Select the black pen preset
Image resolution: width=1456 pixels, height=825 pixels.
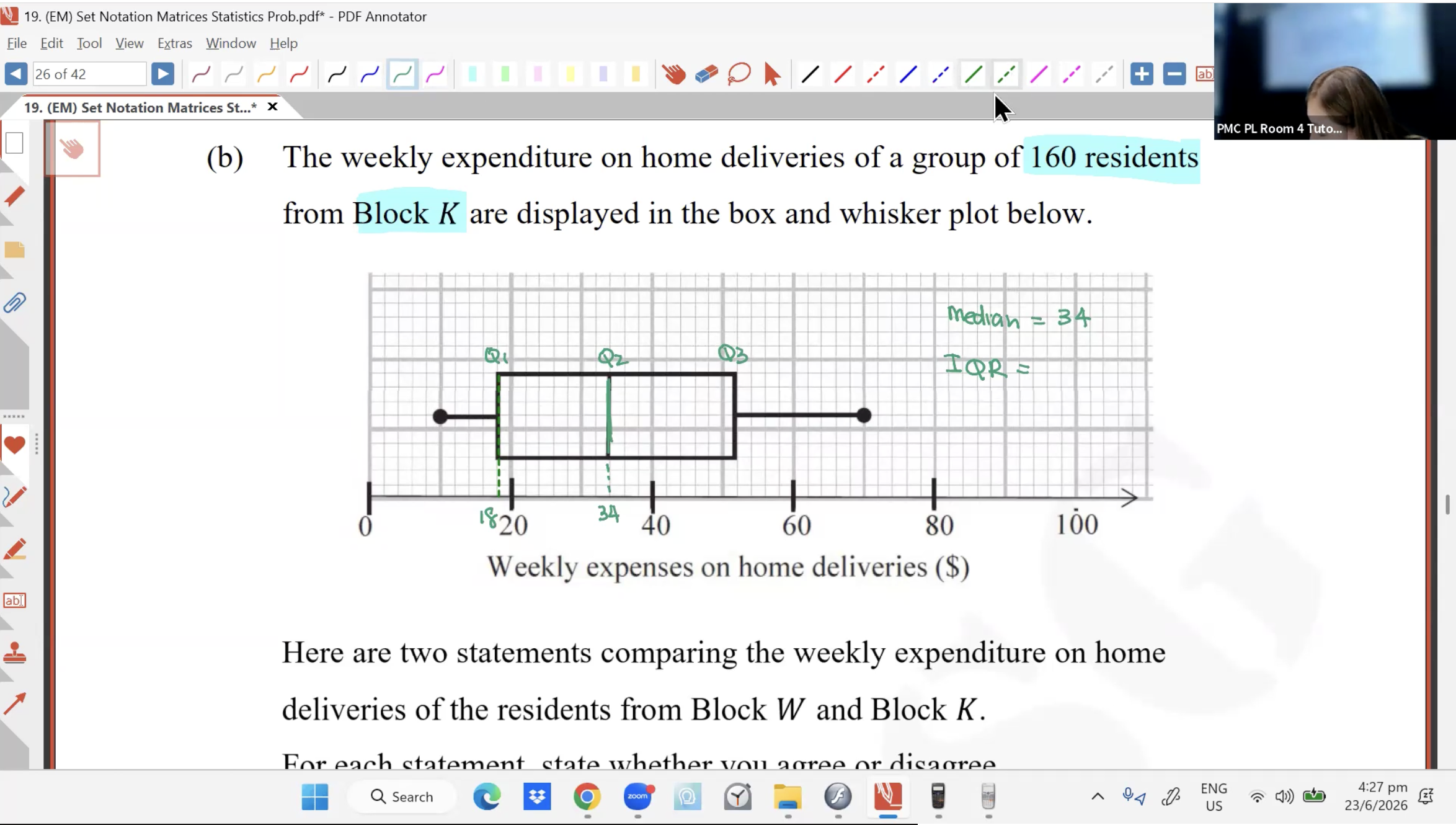coord(337,74)
